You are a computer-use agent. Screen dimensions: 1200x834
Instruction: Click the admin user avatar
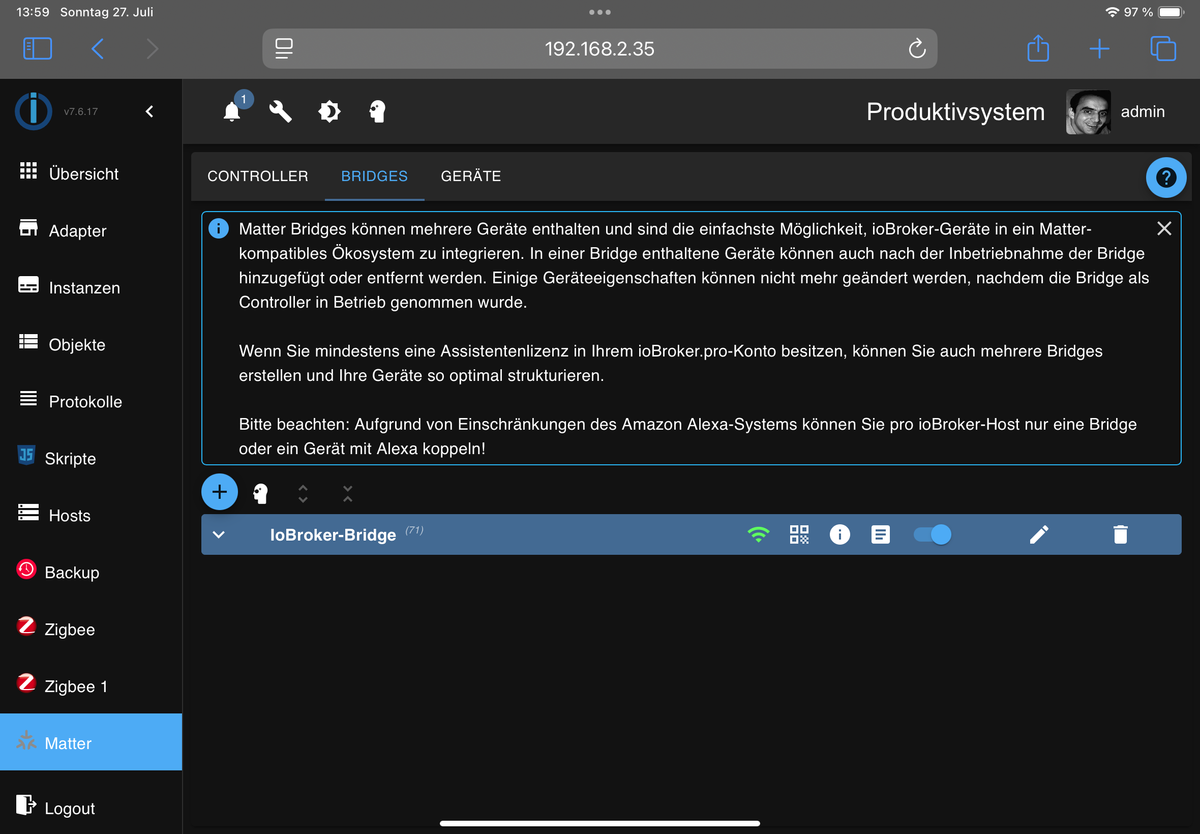pyautogui.click(x=1088, y=112)
